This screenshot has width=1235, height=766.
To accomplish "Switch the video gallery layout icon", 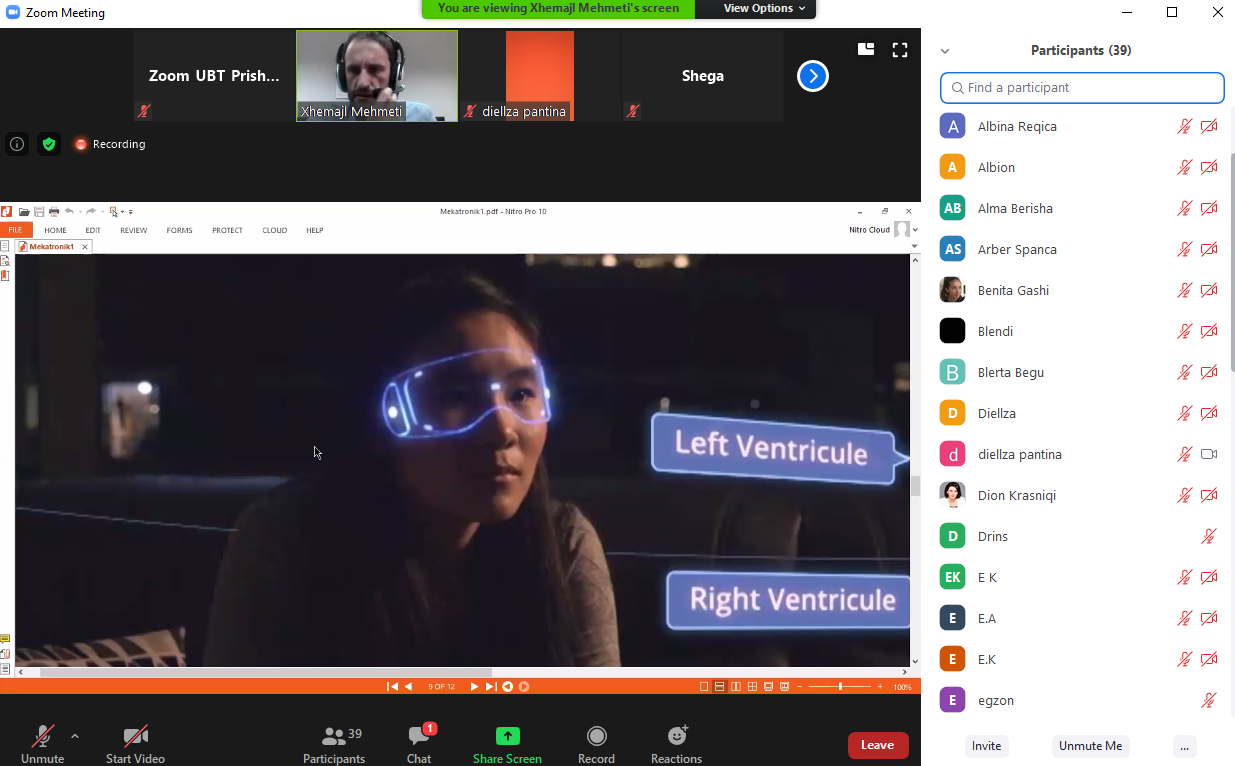I will [866, 50].
